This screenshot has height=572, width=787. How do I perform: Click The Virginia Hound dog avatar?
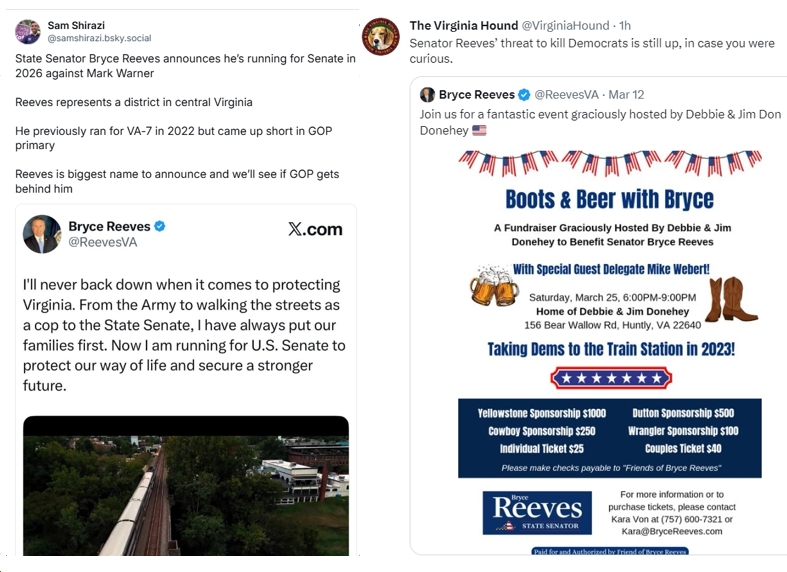click(x=380, y=37)
